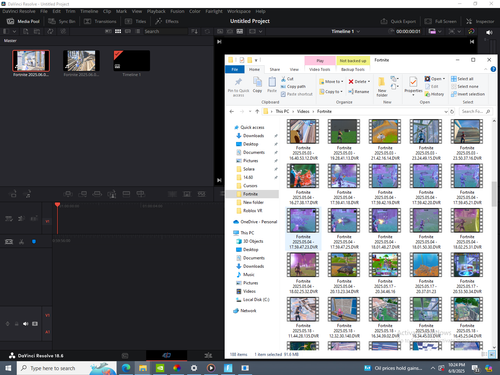Screen dimensions: 500x375
Task: Click the Explorer vertical scrollbar
Action: tap(494, 194)
